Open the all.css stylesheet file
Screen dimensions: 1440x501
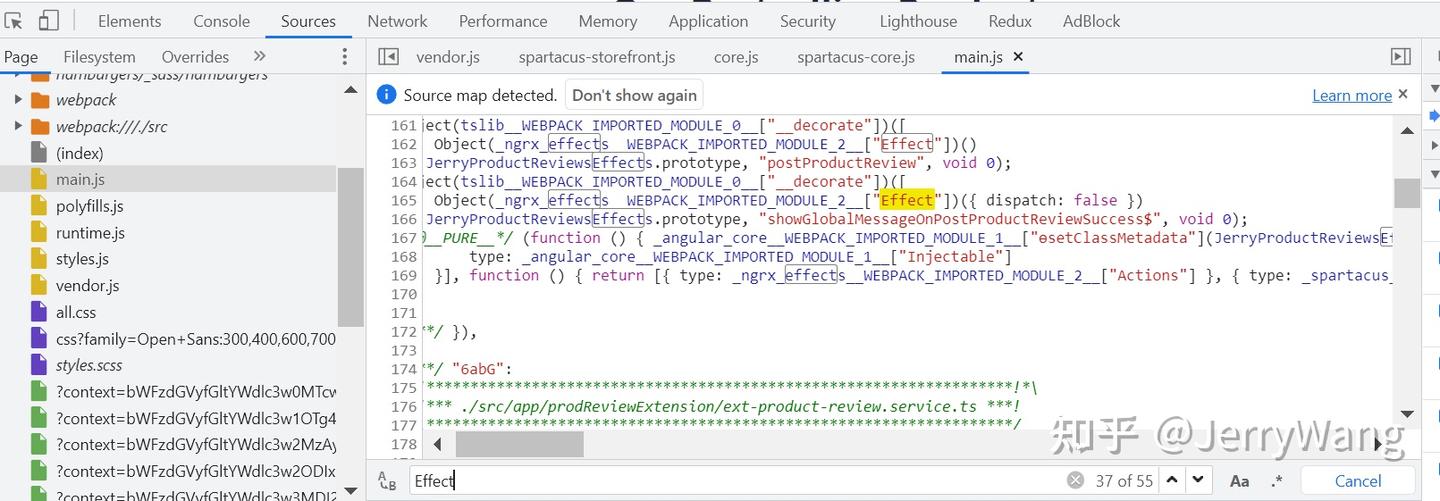pos(76,312)
